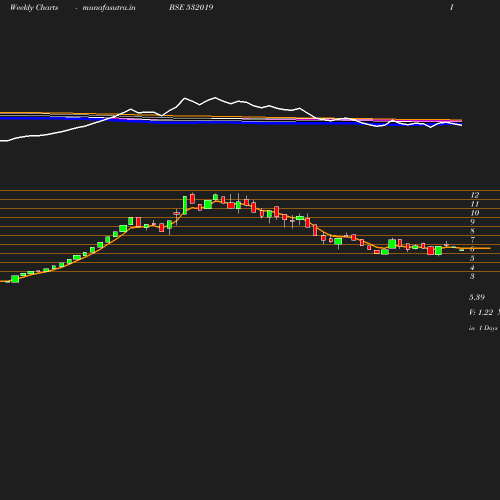Screen dimensions: 500x500
Task: Click the "10" price axis label
Action: [x=475, y=213]
